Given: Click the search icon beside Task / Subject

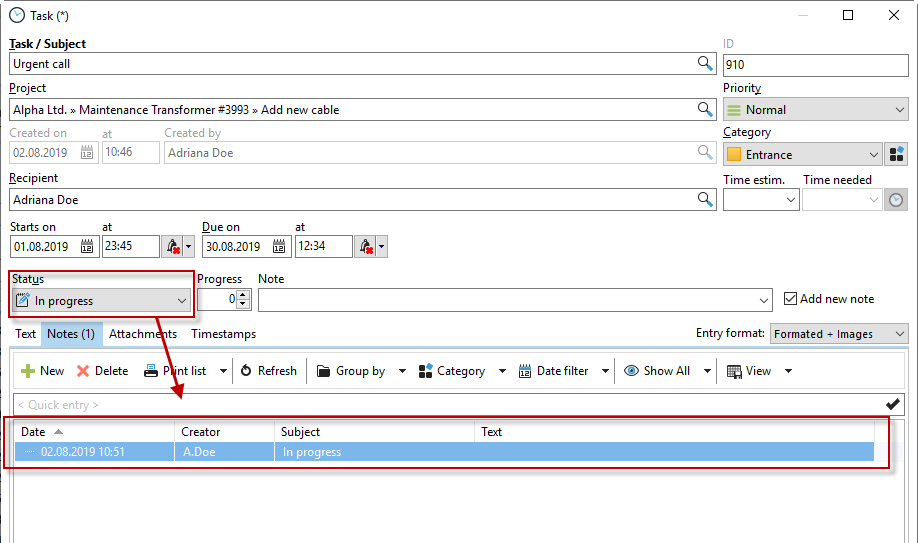Looking at the screenshot, I should [x=705, y=64].
